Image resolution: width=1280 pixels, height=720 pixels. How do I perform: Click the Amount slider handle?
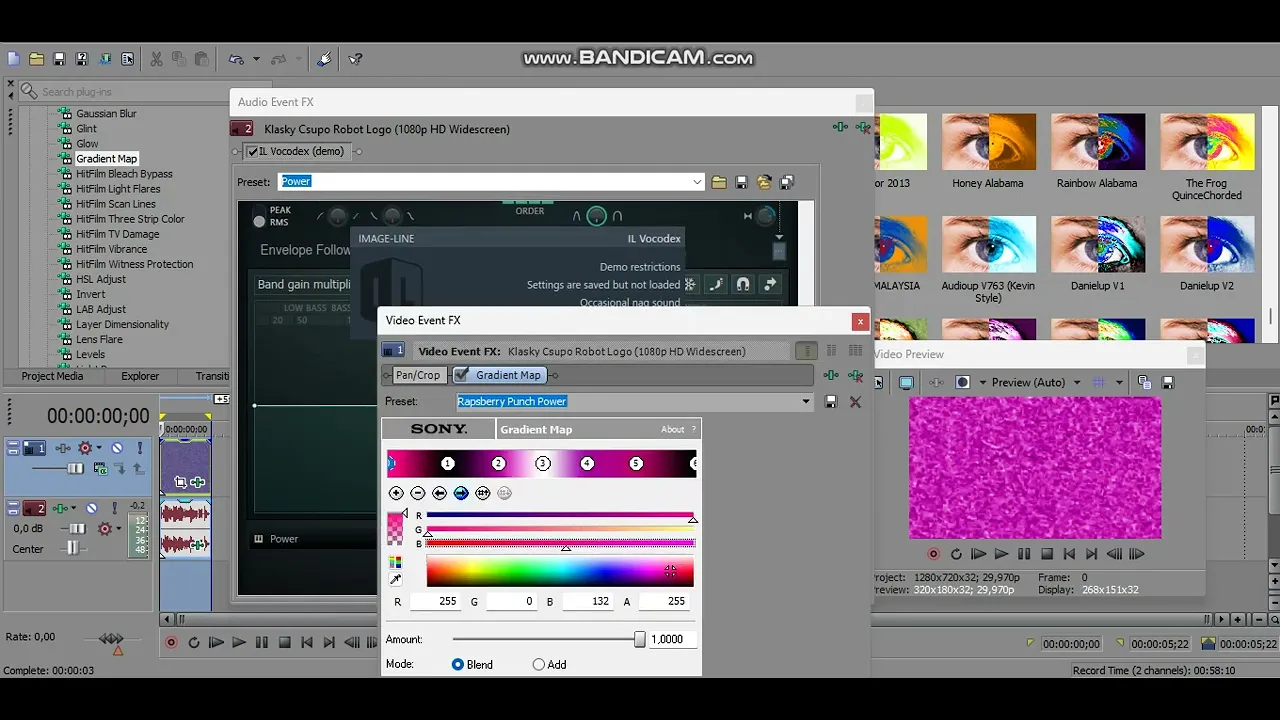[x=640, y=639]
